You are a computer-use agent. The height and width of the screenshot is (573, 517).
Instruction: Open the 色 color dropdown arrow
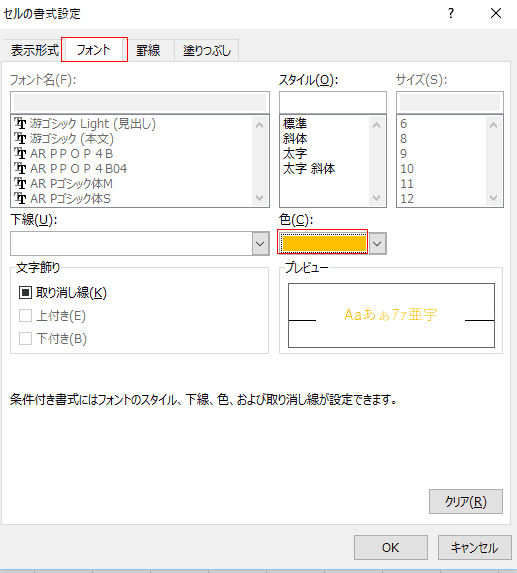[x=377, y=243]
